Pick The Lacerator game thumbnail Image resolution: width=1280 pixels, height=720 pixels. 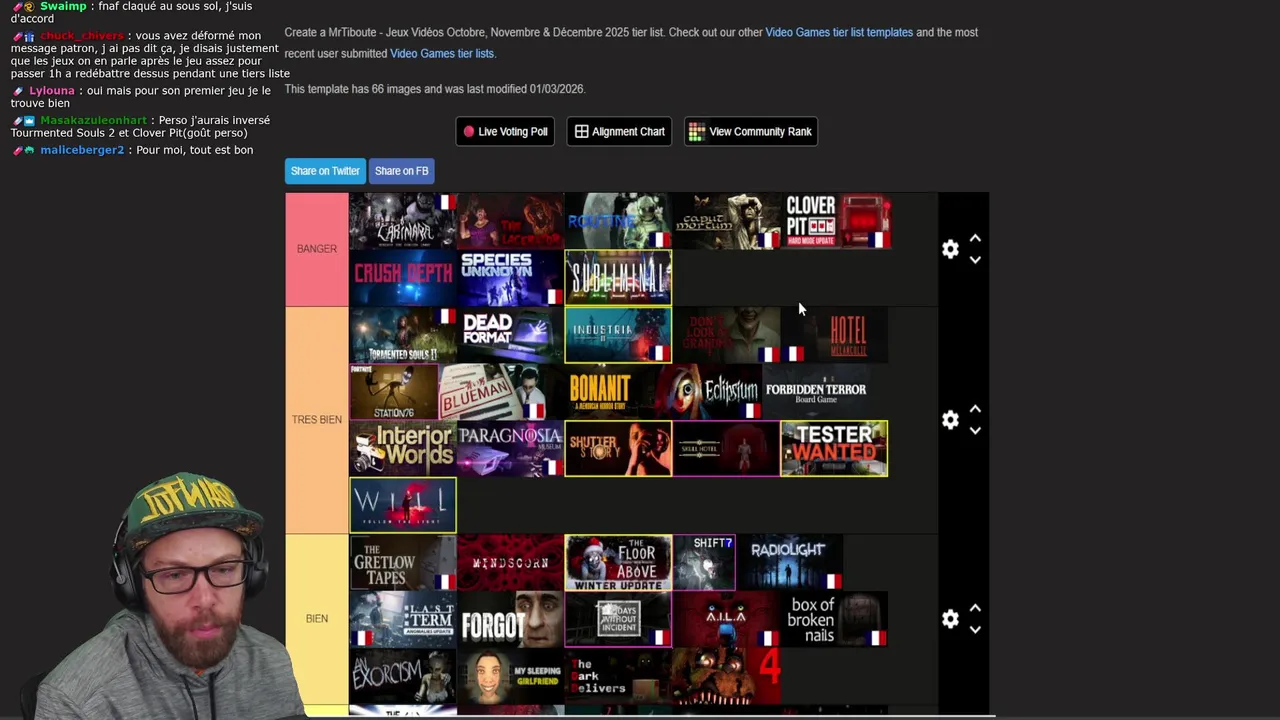coord(511,221)
